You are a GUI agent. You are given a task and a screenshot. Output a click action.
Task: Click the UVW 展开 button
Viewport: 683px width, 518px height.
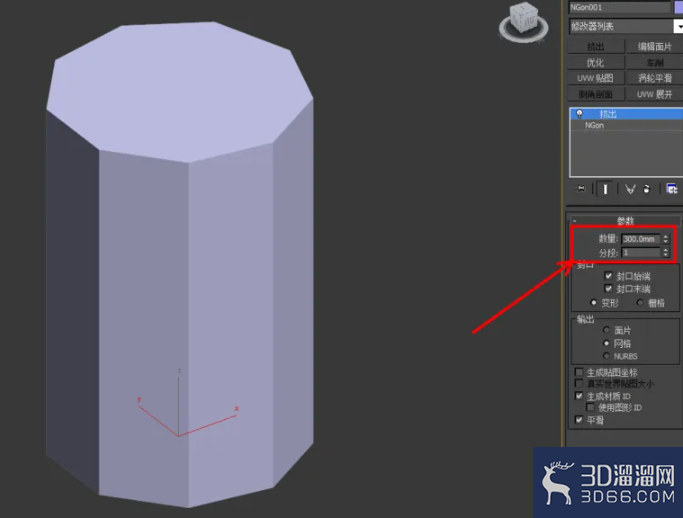tap(655, 95)
